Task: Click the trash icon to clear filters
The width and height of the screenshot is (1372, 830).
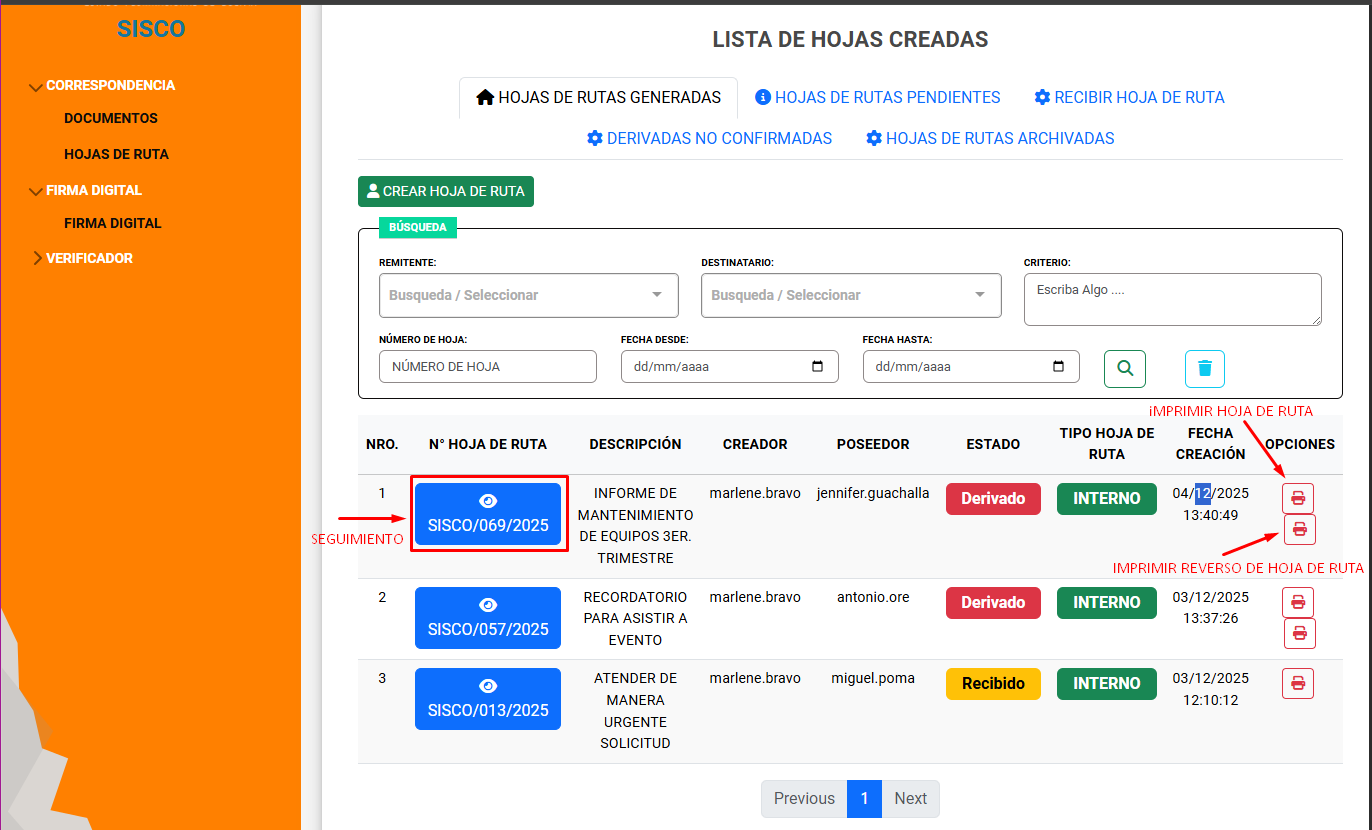Action: pos(1204,368)
